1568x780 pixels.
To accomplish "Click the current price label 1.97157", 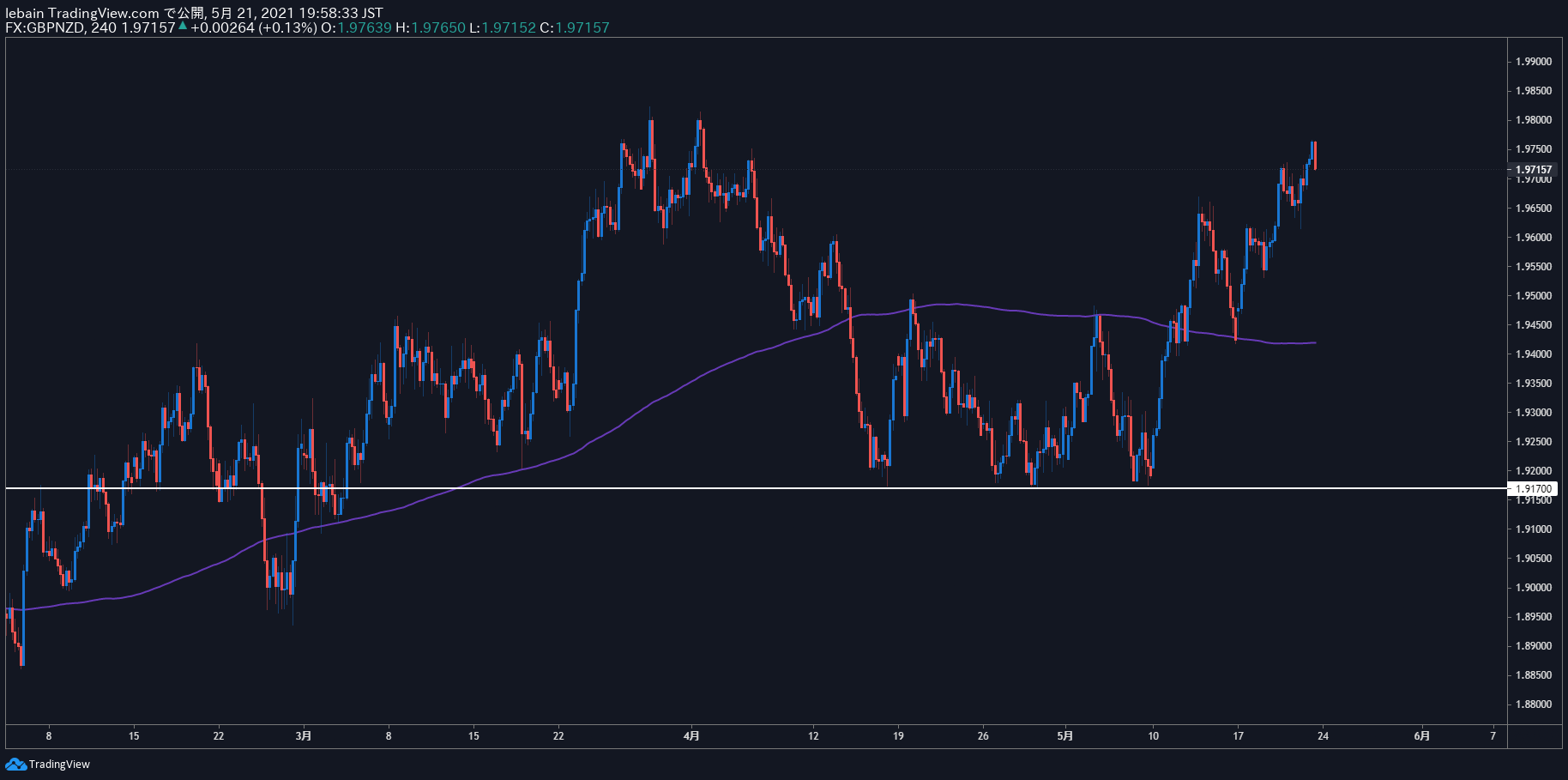I will (1533, 170).
